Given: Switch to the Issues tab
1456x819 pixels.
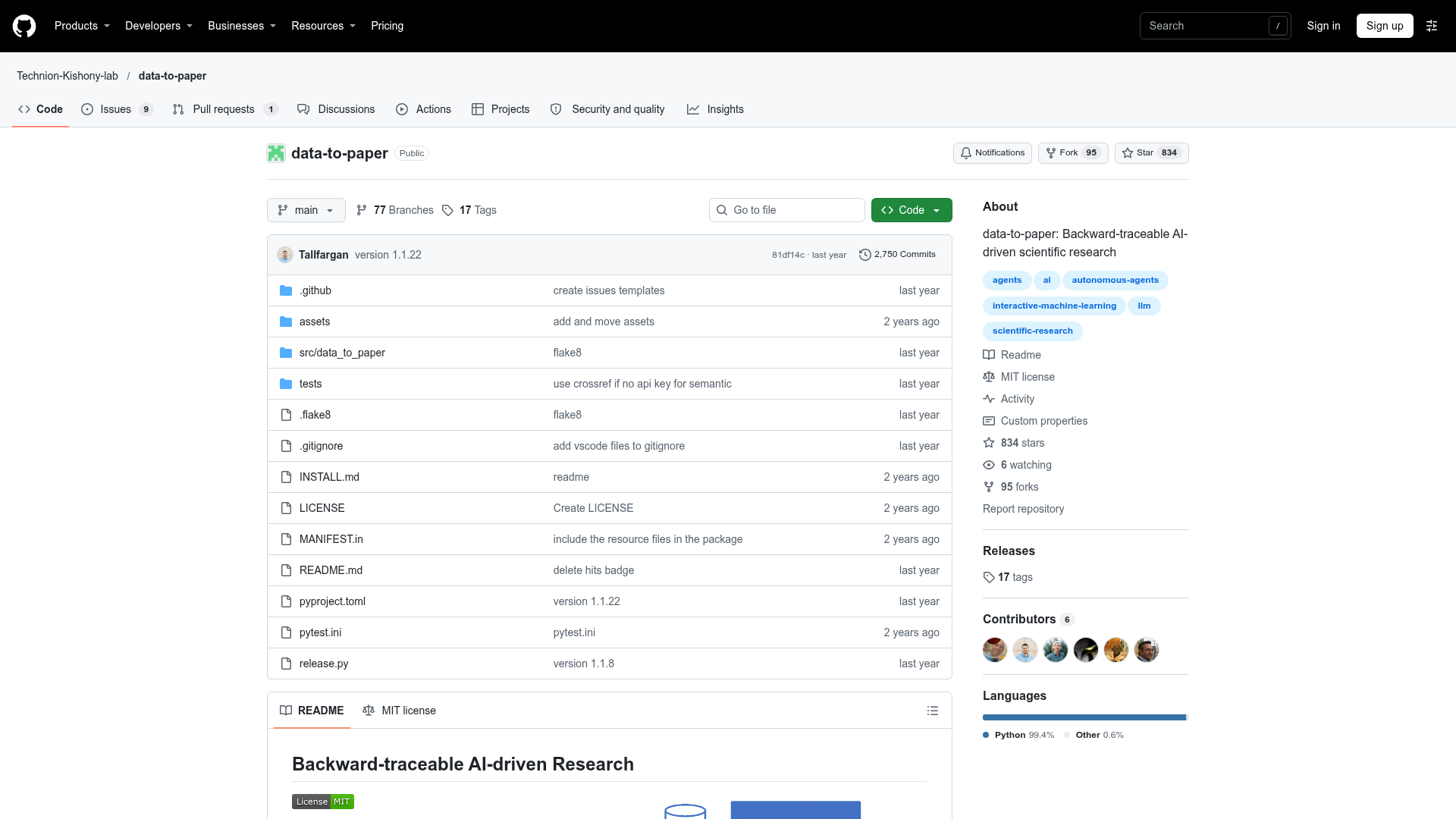Looking at the screenshot, I should pos(117,109).
